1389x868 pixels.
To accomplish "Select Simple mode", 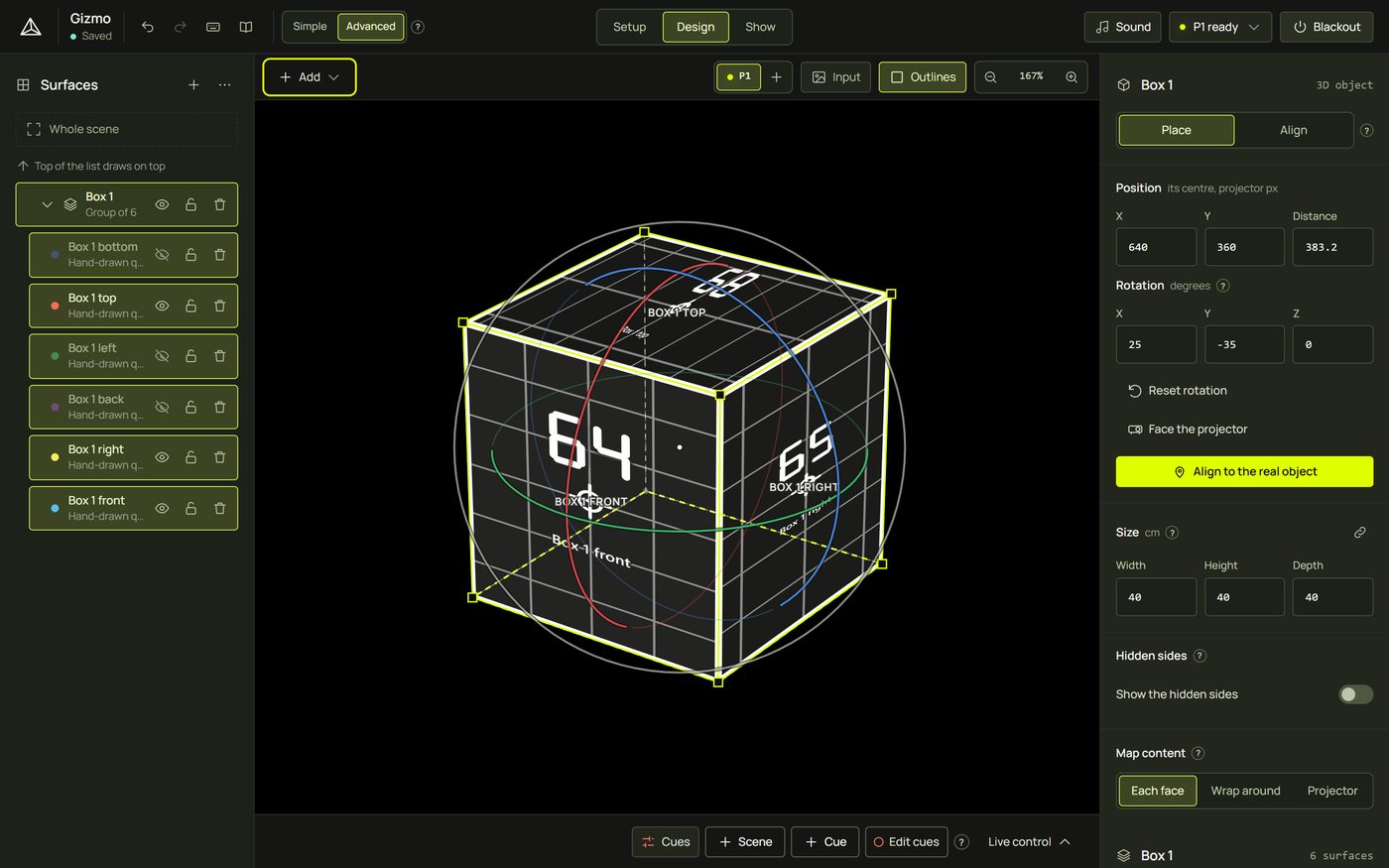I will click(x=310, y=27).
